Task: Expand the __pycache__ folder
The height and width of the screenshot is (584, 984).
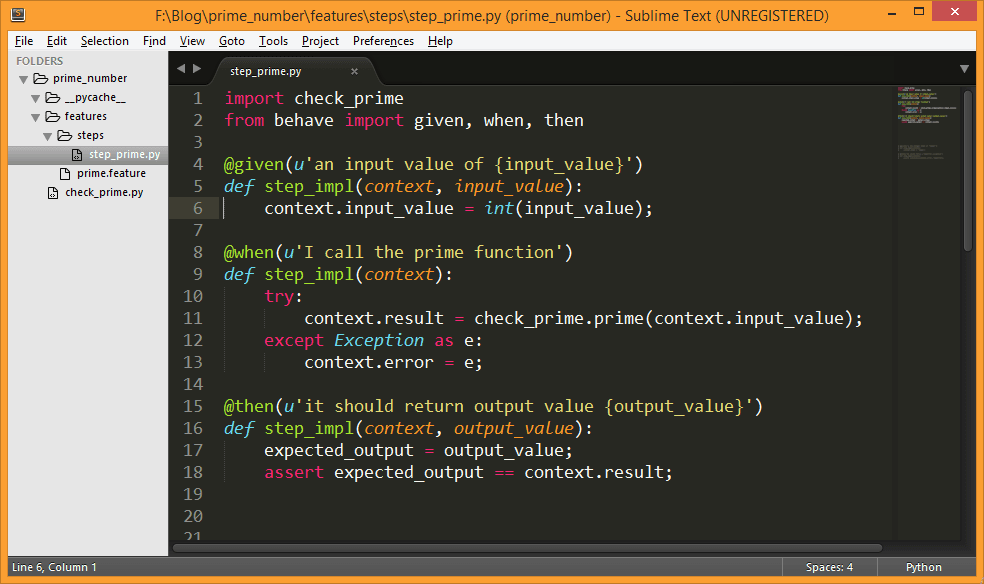Action: (x=35, y=98)
